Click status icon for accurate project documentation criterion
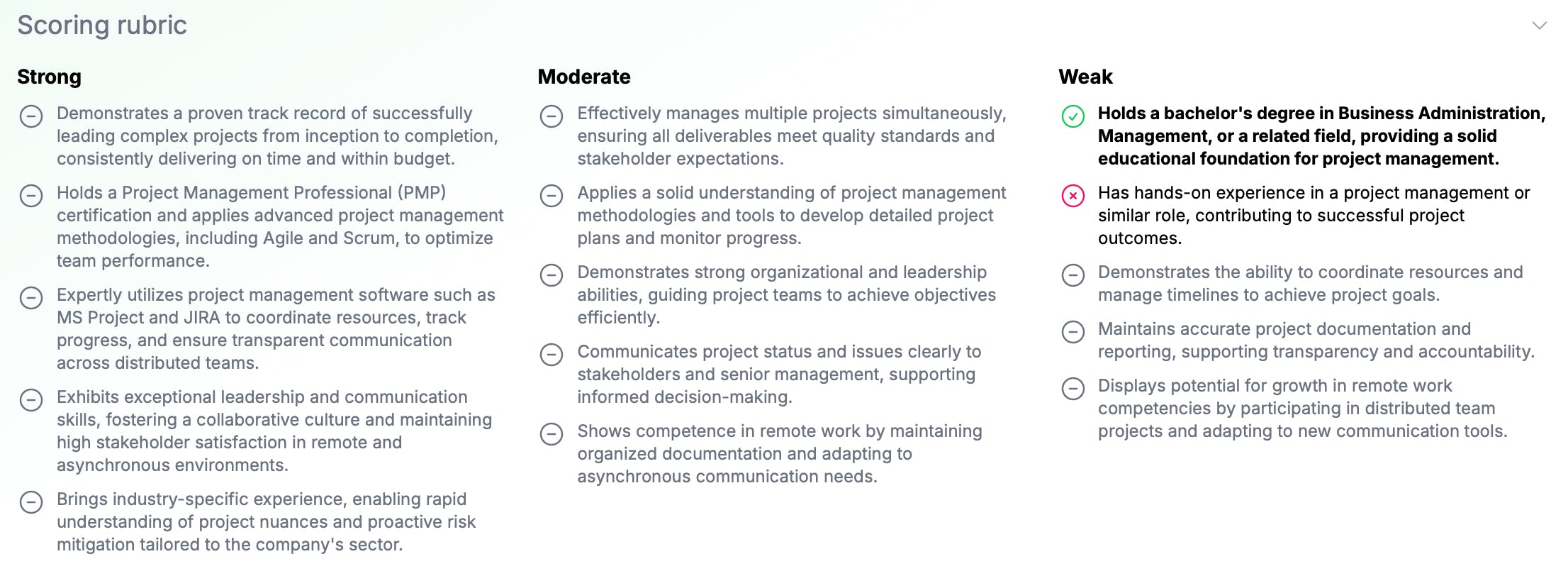This screenshot has height=576, width=1568. (x=1073, y=331)
